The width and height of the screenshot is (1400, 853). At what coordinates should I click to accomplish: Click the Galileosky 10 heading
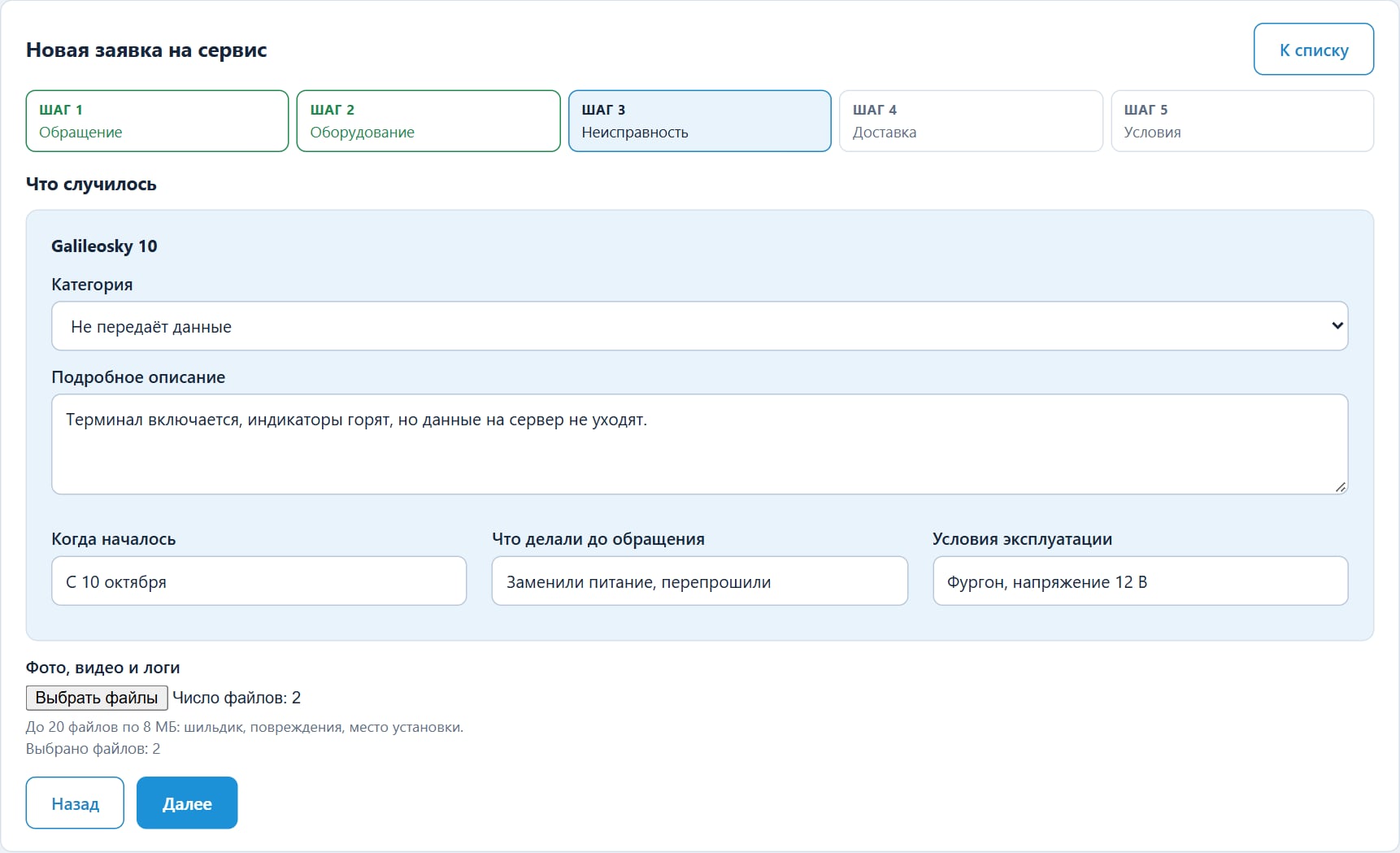click(x=104, y=246)
